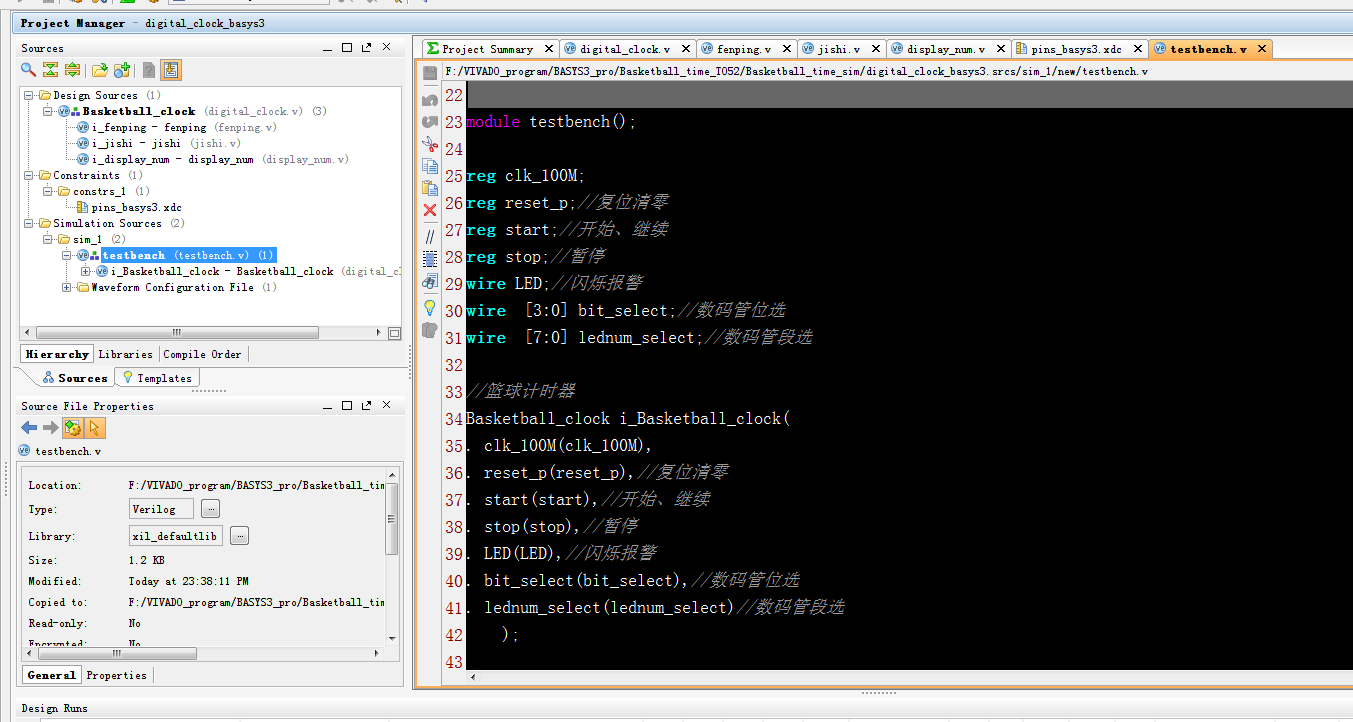This screenshot has width=1353, height=722.
Task: Toggle the cursor selection button in Source File Properties
Action: click(x=95, y=428)
